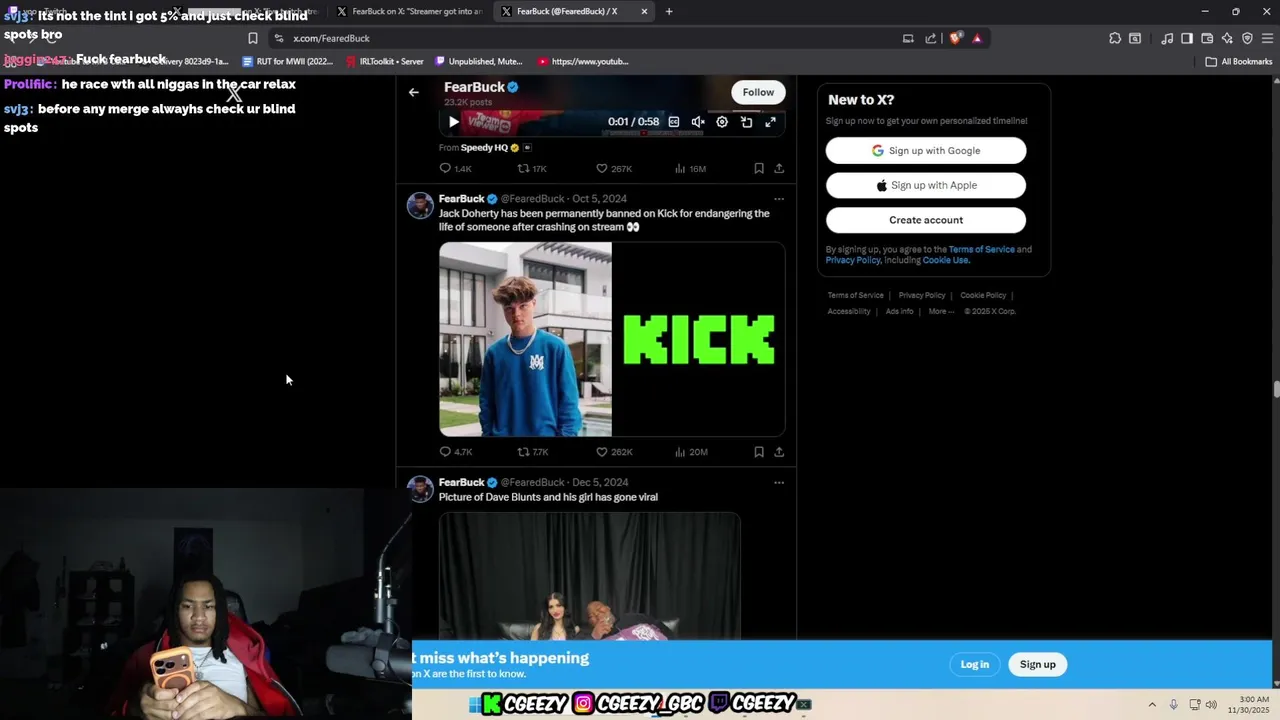The height and width of the screenshot is (720, 1280).
Task: Open more options on Jack Doherty post
Action: point(779,199)
